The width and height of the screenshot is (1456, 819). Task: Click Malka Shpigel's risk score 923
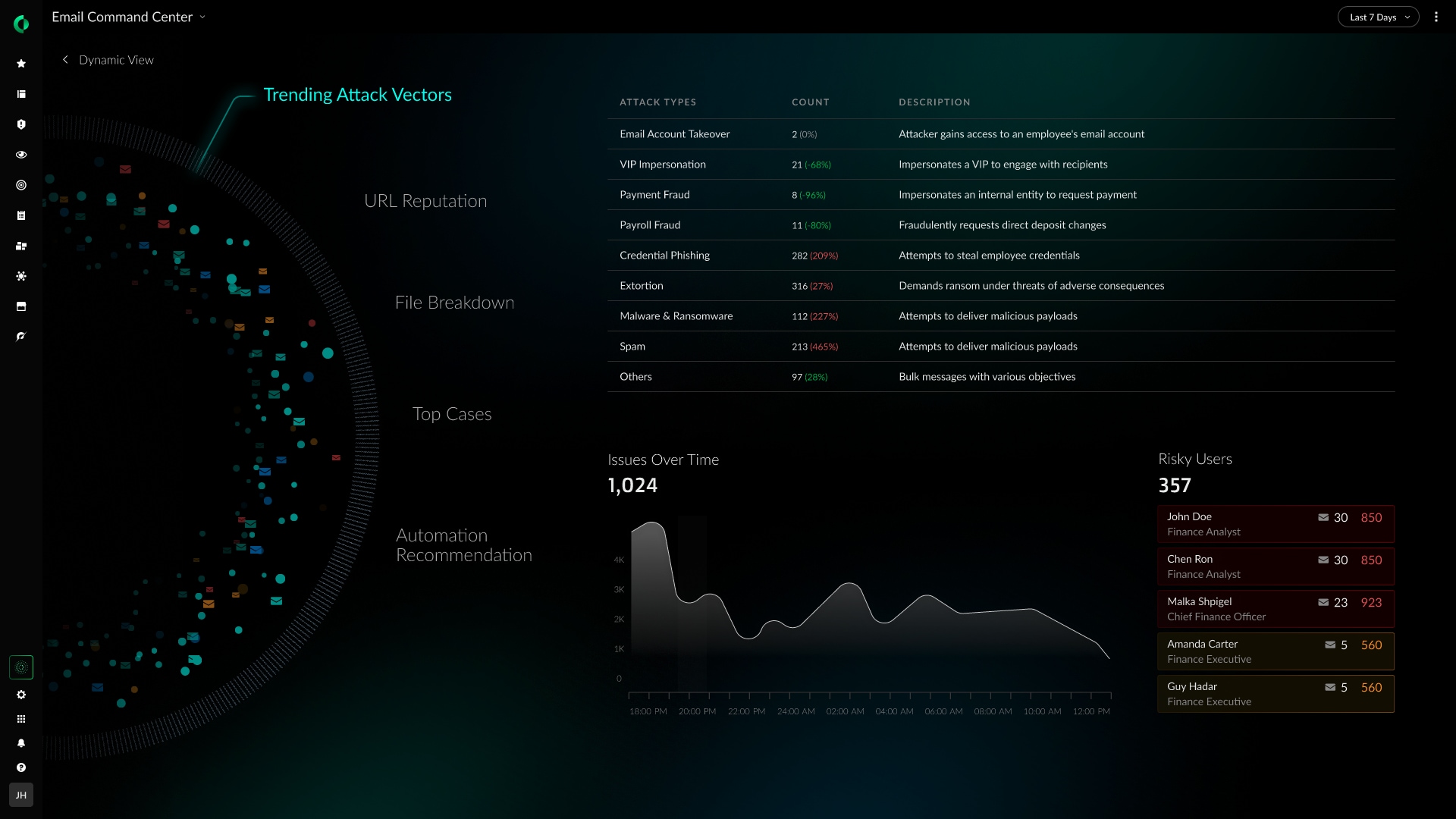coord(1371,602)
